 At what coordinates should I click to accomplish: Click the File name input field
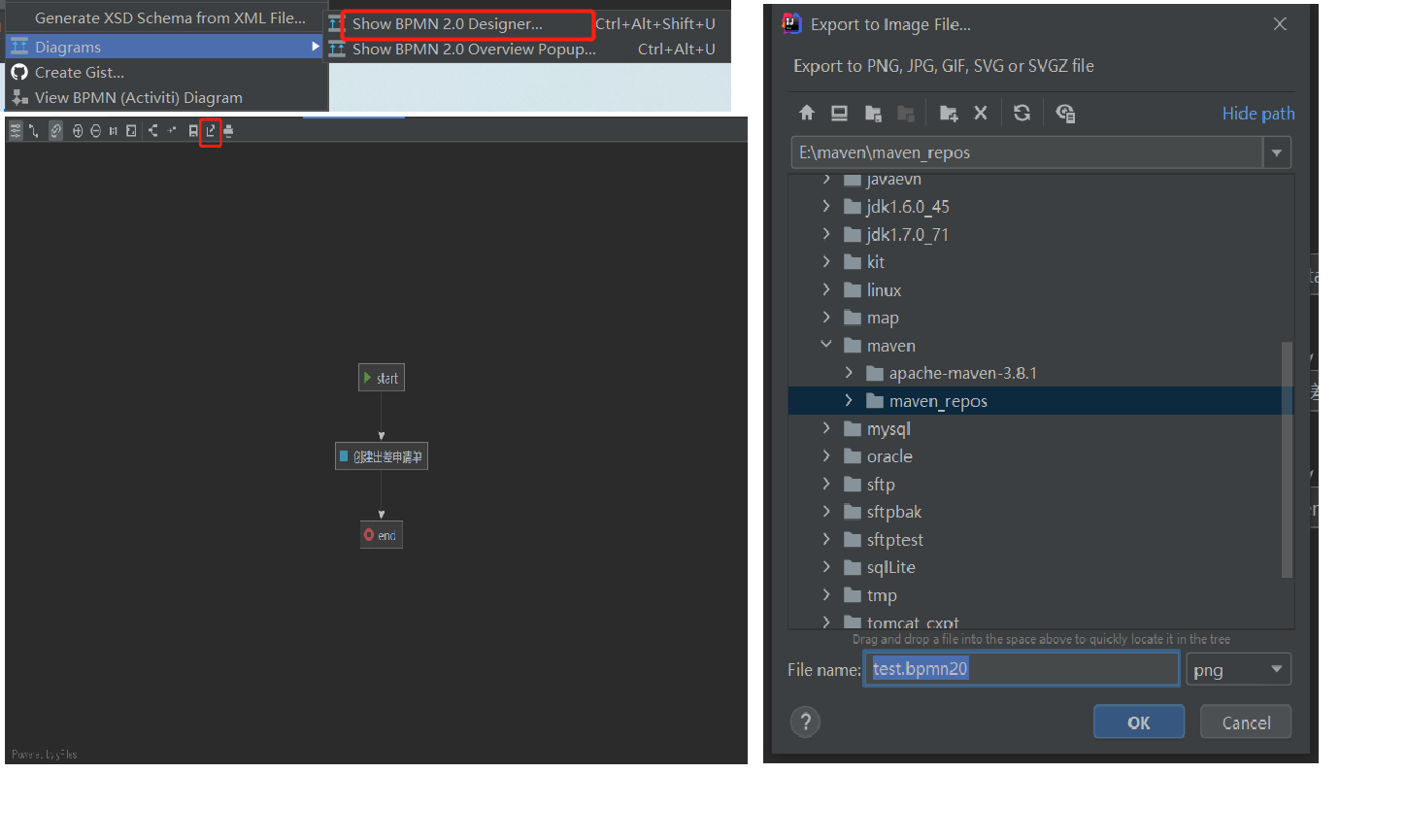click(1022, 669)
